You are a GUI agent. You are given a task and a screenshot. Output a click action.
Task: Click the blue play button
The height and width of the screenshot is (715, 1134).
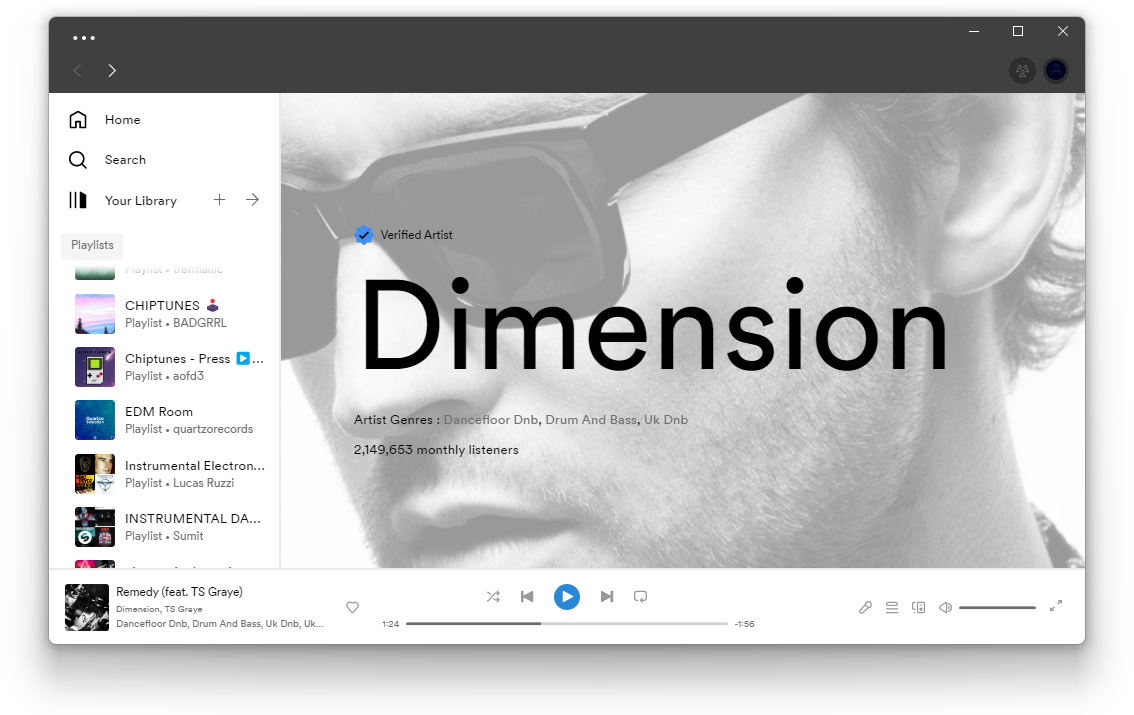[567, 596]
